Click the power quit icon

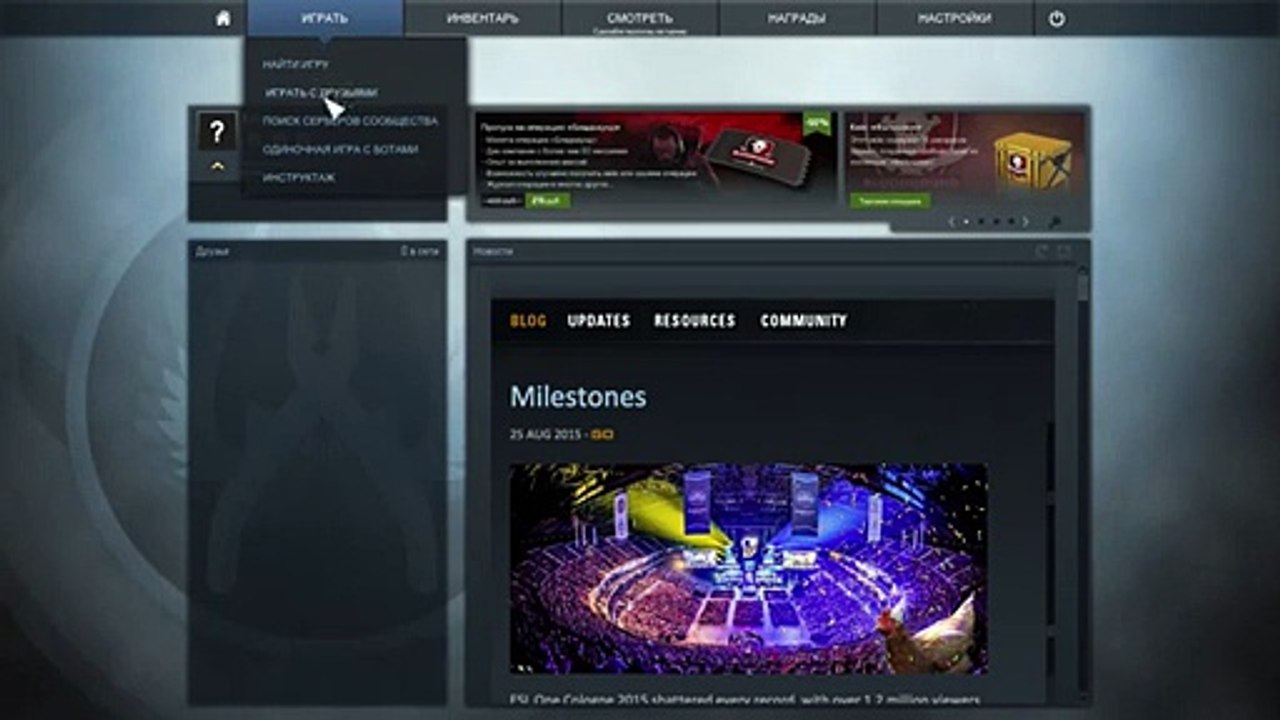click(x=1057, y=18)
